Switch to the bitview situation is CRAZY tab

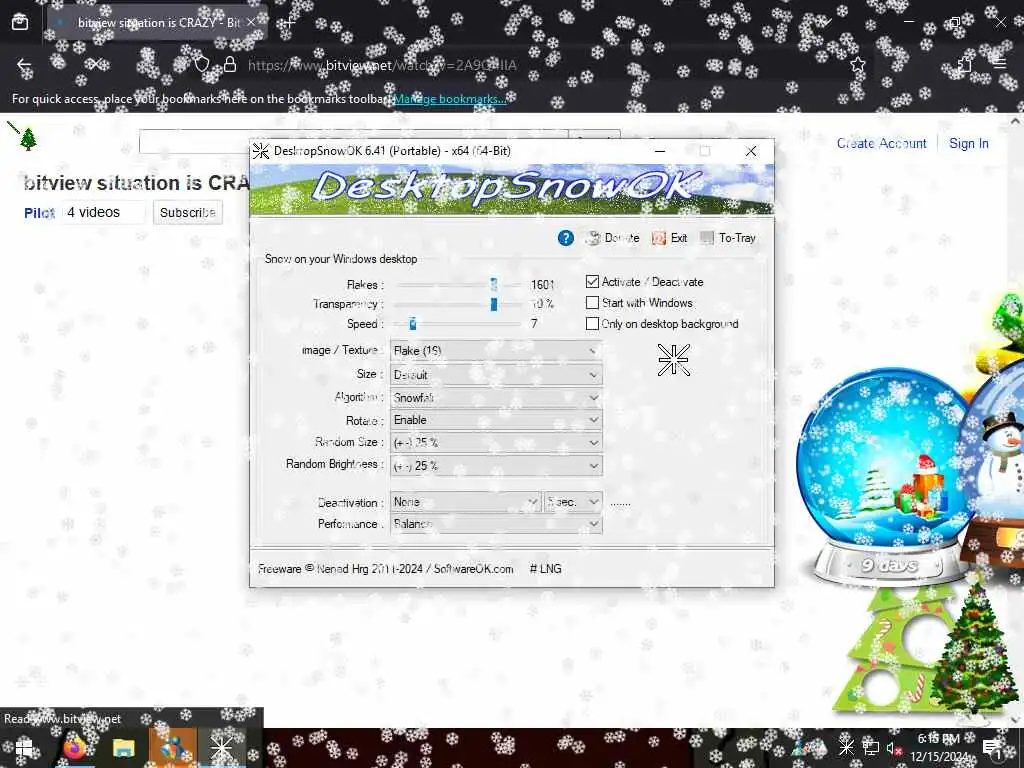(x=158, y=22)
